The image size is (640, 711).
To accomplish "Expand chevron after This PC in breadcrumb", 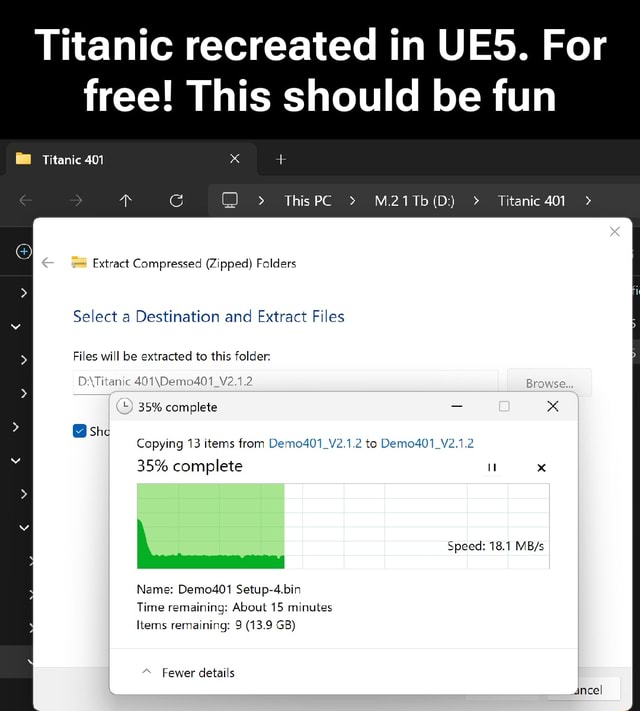I will point(353,200).
